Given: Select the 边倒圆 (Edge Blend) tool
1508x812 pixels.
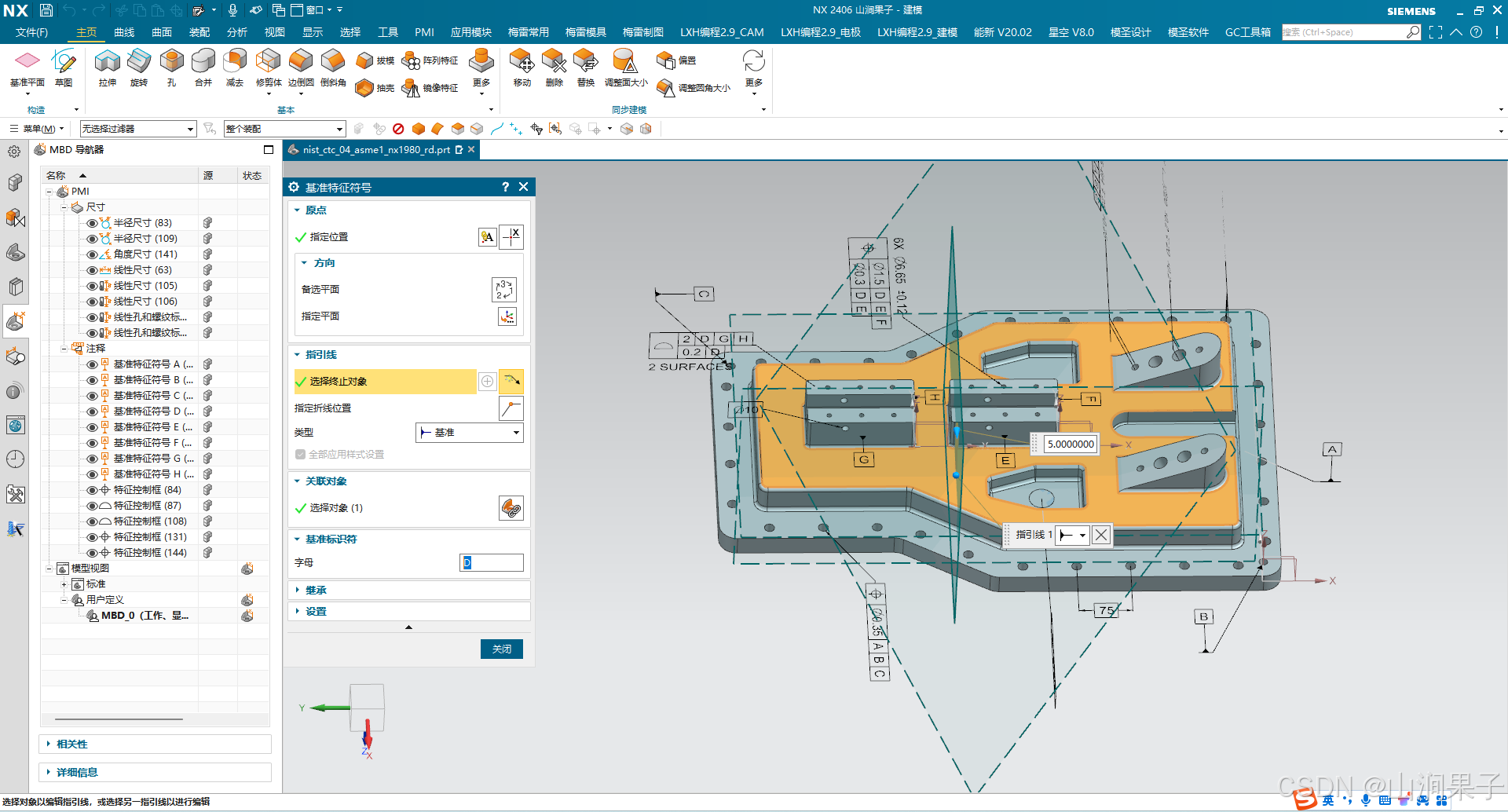Looking at the screenshot, I should (x=301, y=68).
